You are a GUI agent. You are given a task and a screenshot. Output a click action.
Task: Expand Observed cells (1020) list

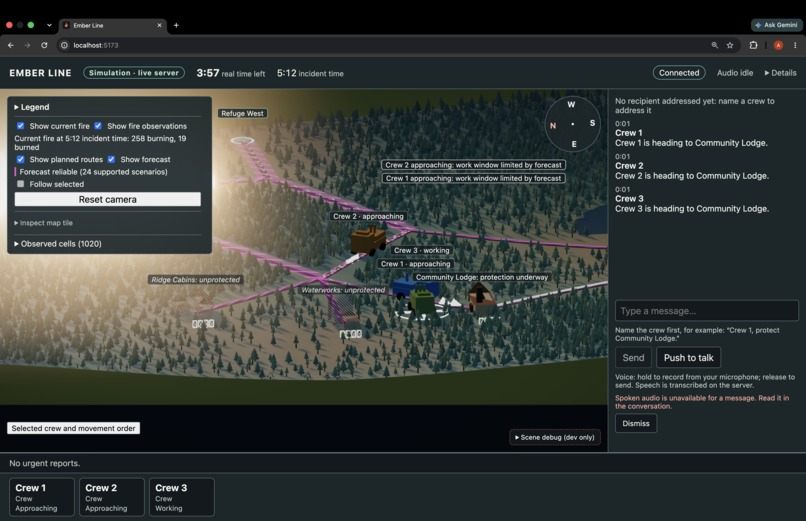click(58, 244)
